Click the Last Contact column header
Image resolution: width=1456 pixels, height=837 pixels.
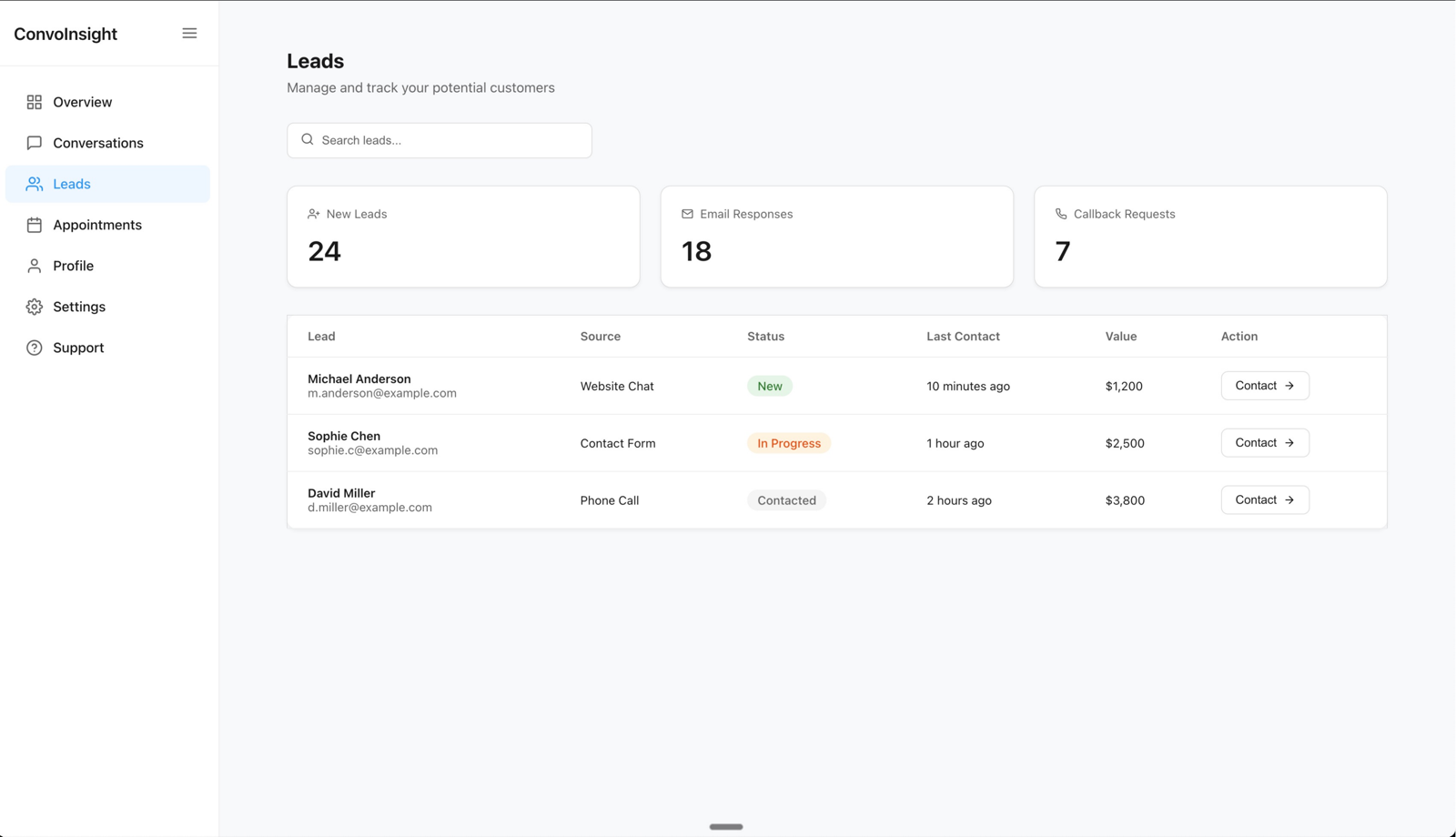963,337
